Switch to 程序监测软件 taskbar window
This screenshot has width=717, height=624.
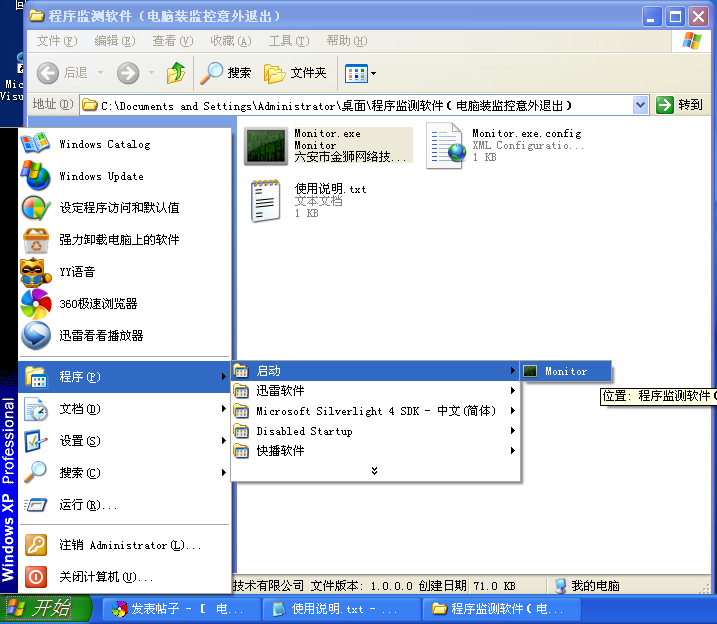coord(501,609)
